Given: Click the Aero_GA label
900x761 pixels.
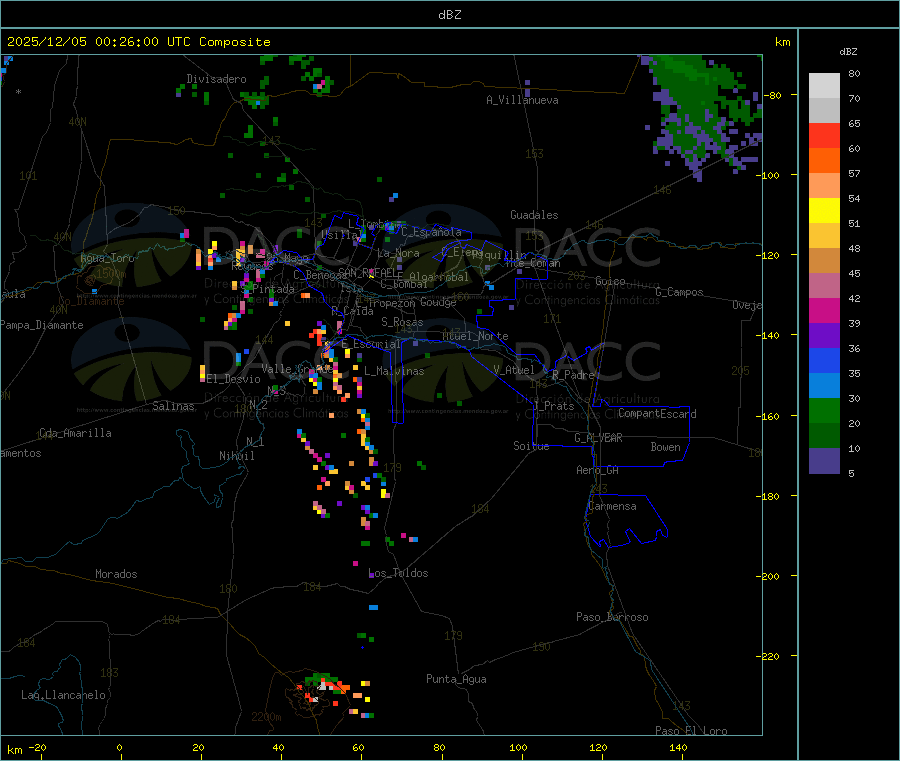Looking at the screenshot, I should tap(598, 470).
